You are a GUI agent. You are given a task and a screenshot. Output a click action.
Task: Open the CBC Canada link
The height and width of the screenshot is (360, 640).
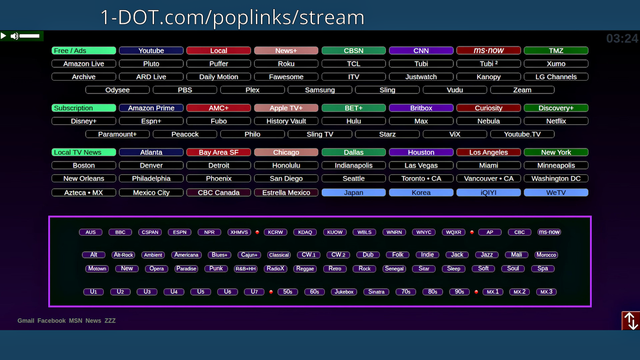point(218,193)
